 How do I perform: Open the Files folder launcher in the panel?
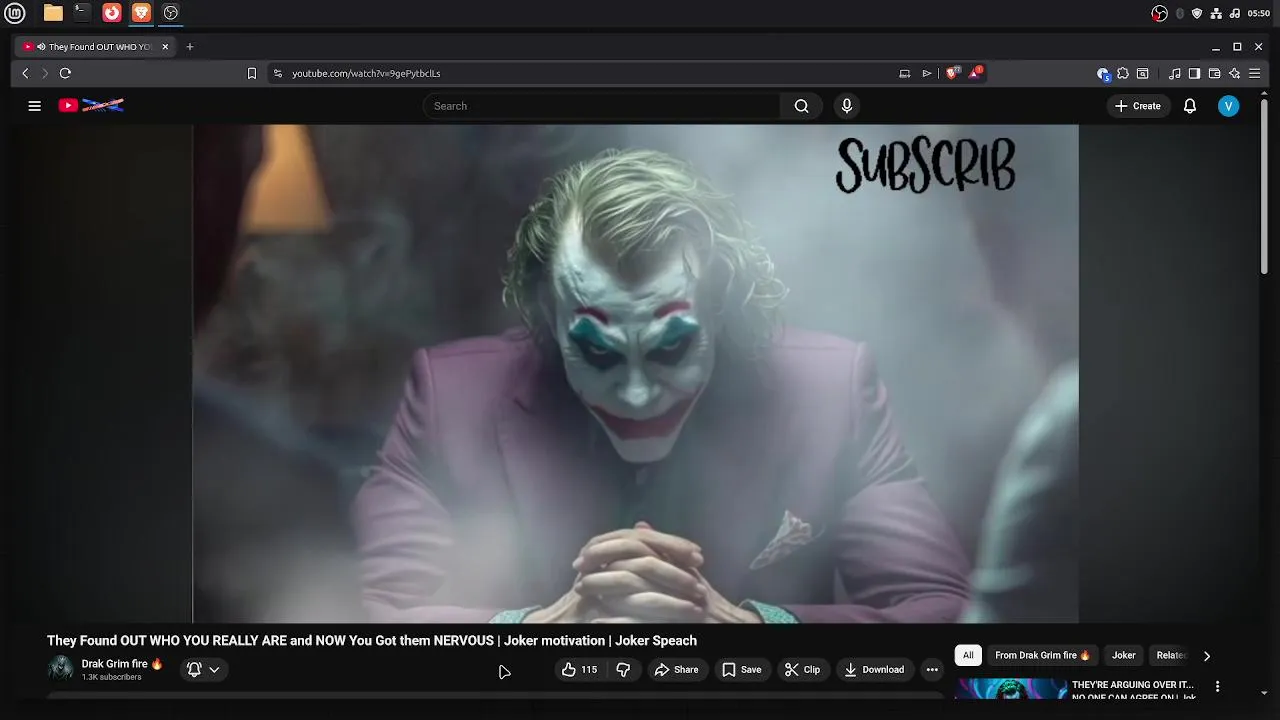point(53,13)
